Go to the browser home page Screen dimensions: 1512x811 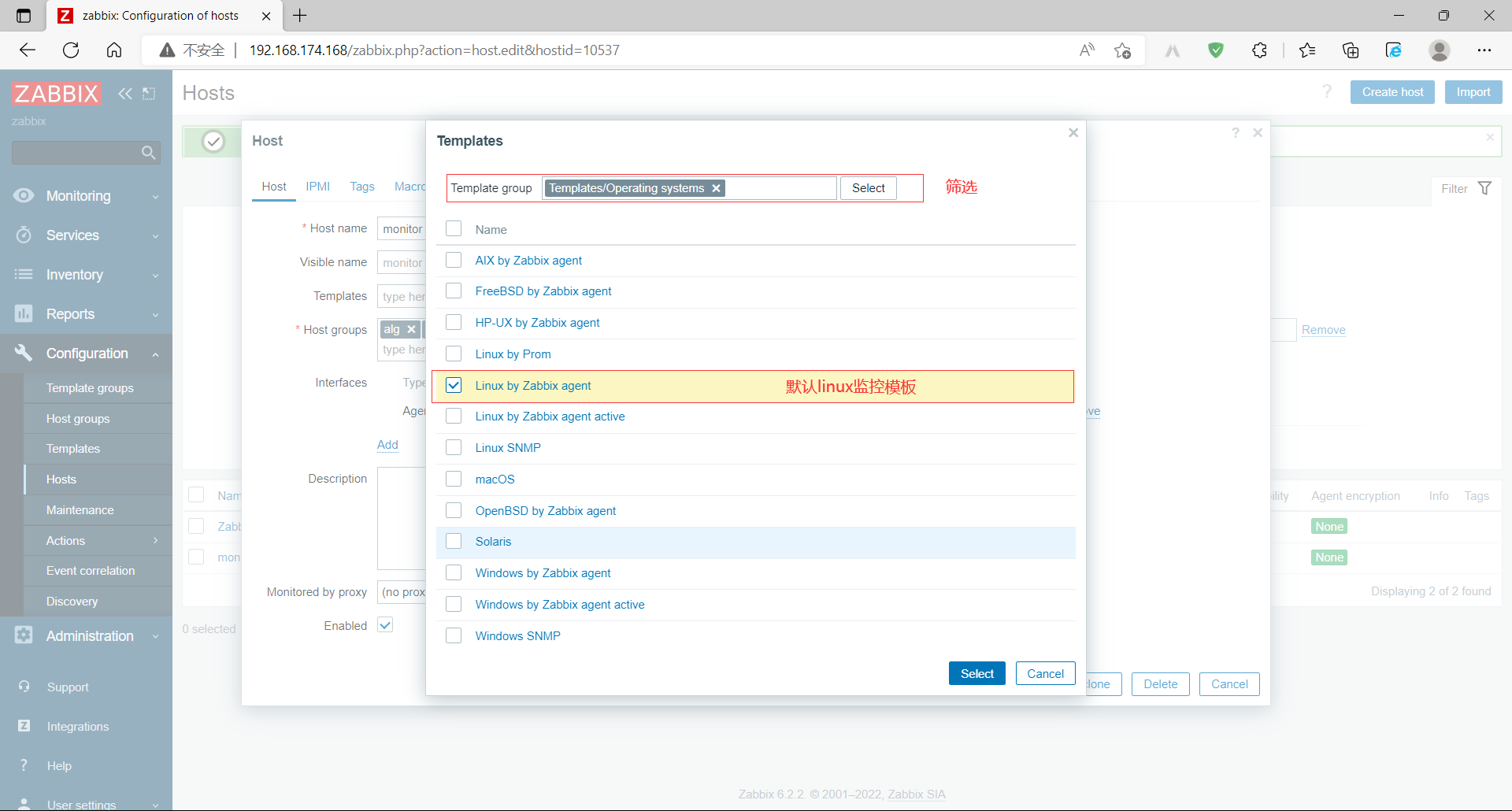pos(114,50)
